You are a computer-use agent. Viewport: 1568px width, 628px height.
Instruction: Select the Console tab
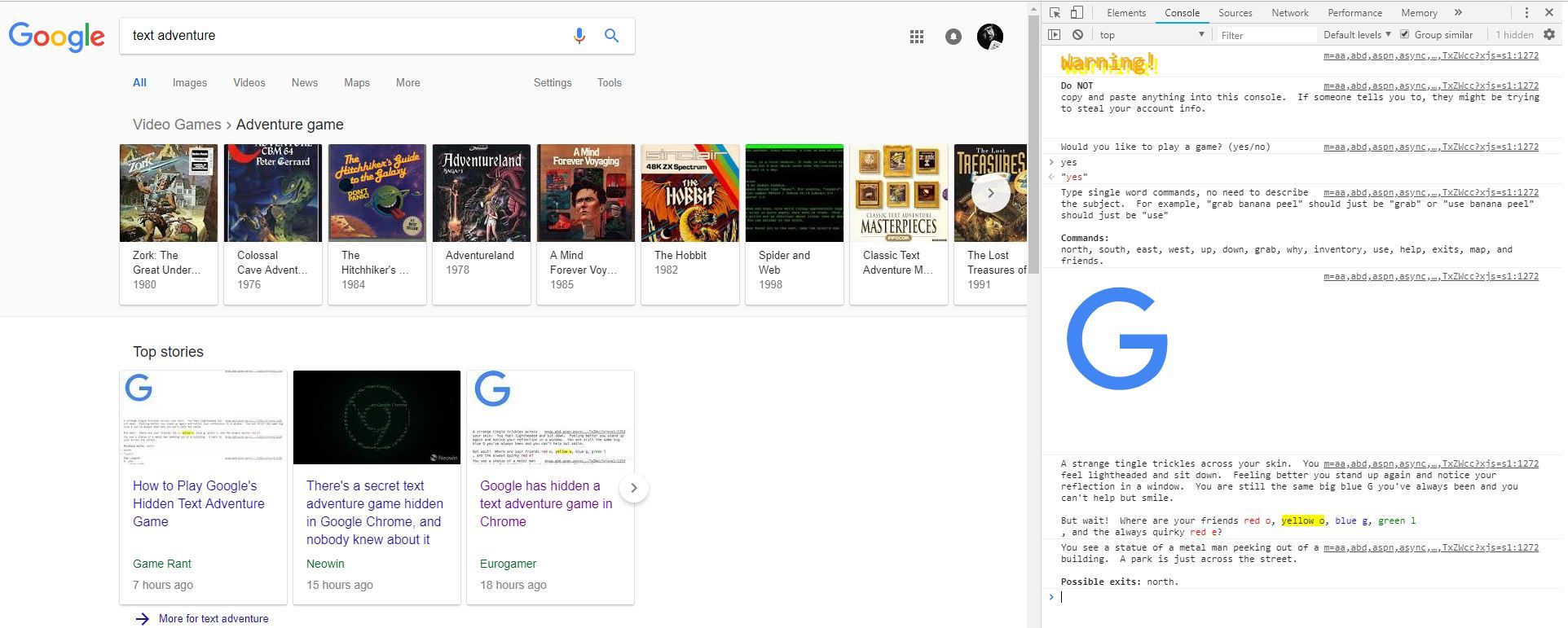pos(1182,12)
